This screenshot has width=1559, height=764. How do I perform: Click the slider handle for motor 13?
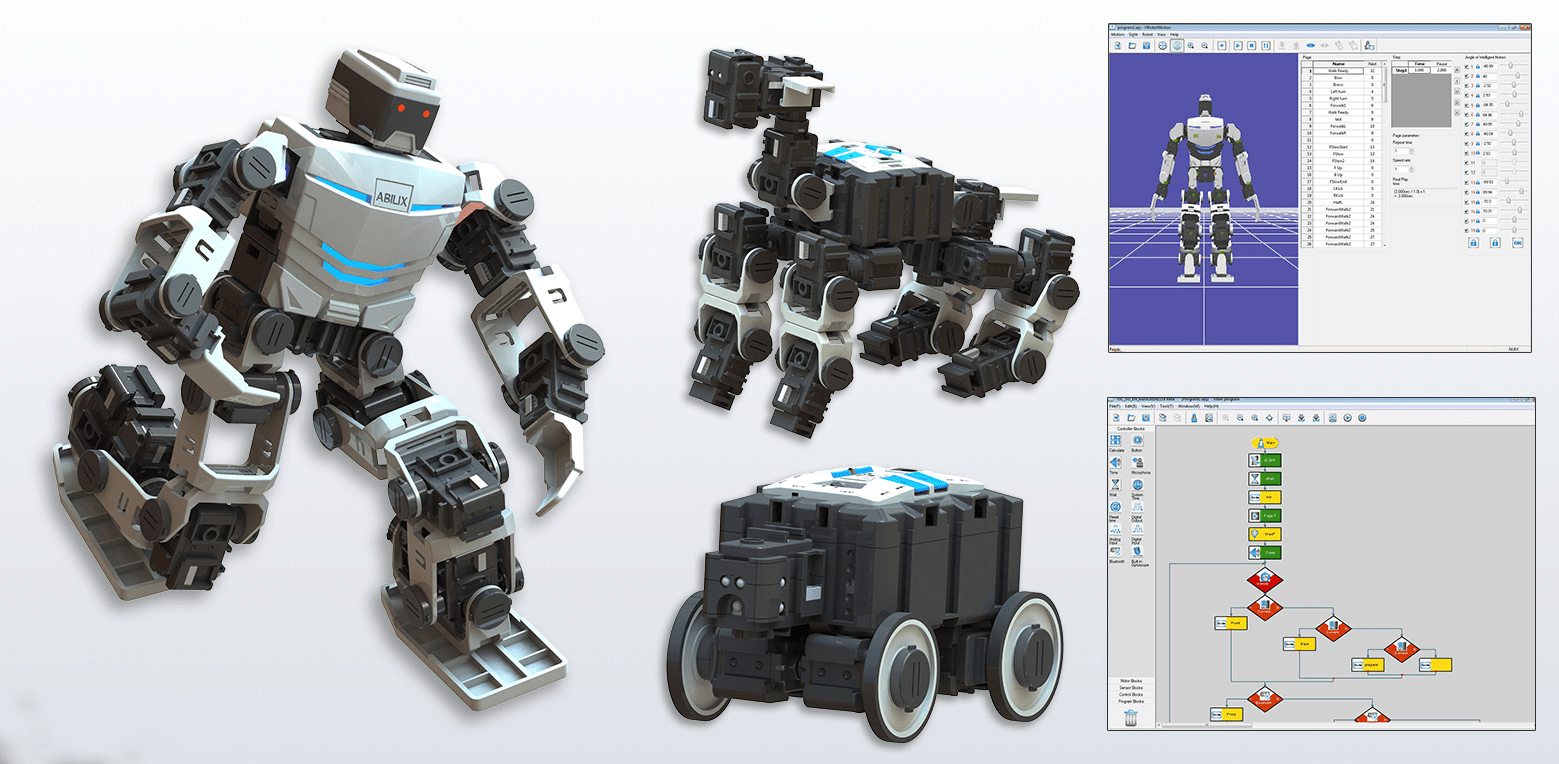(x=1507, y=181)
